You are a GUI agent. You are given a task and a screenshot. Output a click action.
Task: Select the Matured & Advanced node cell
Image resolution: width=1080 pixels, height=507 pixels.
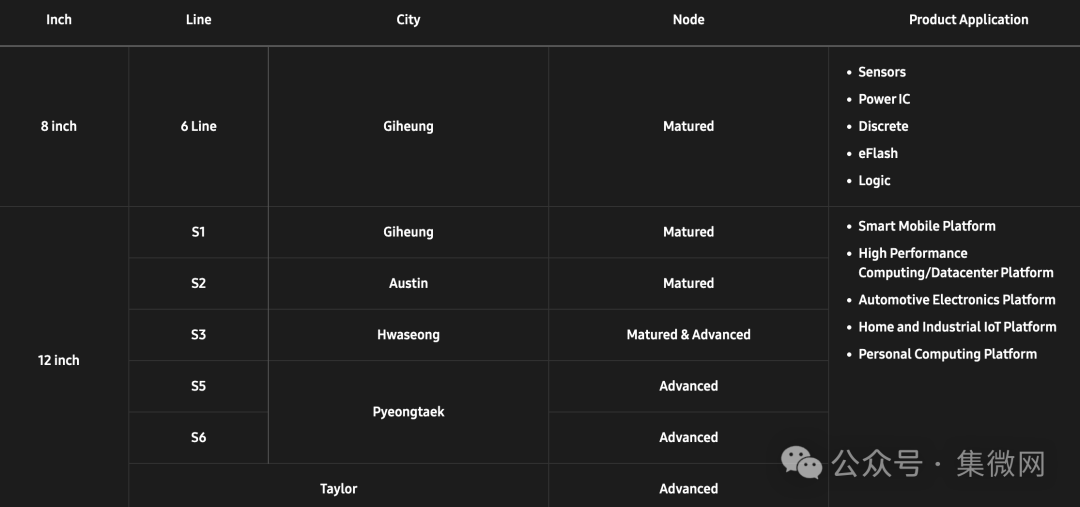pos(688,335)
